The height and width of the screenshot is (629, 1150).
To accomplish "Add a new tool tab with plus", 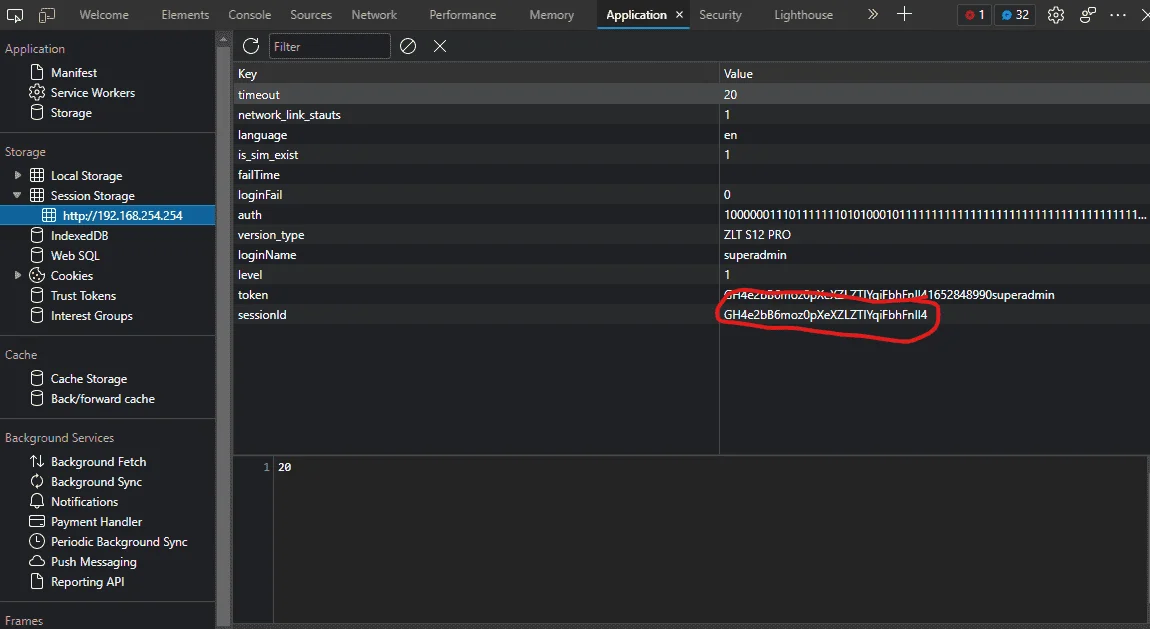I will 904,14.
